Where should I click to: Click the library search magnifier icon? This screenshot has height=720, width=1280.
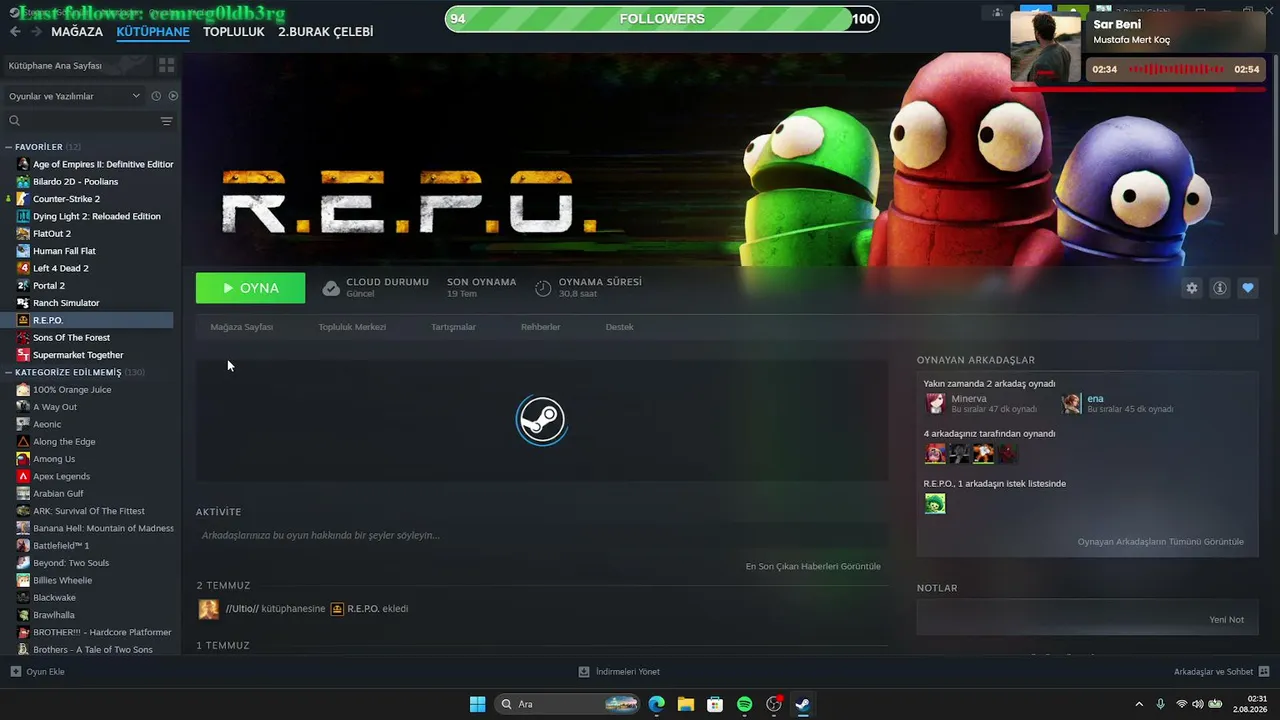click(15, 121)
